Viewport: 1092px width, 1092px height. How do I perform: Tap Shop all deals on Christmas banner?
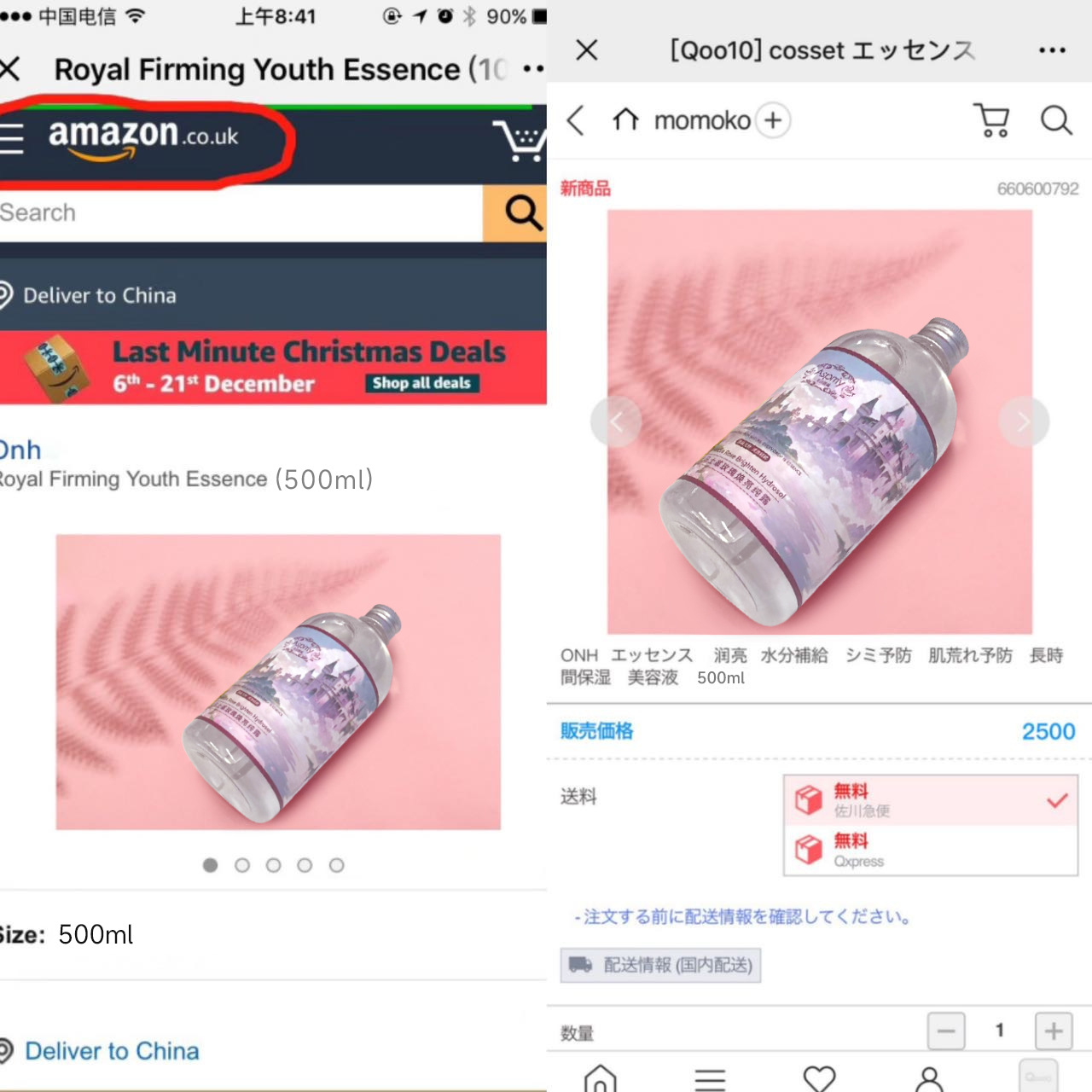pyautogui.click(x=422, y=383)
